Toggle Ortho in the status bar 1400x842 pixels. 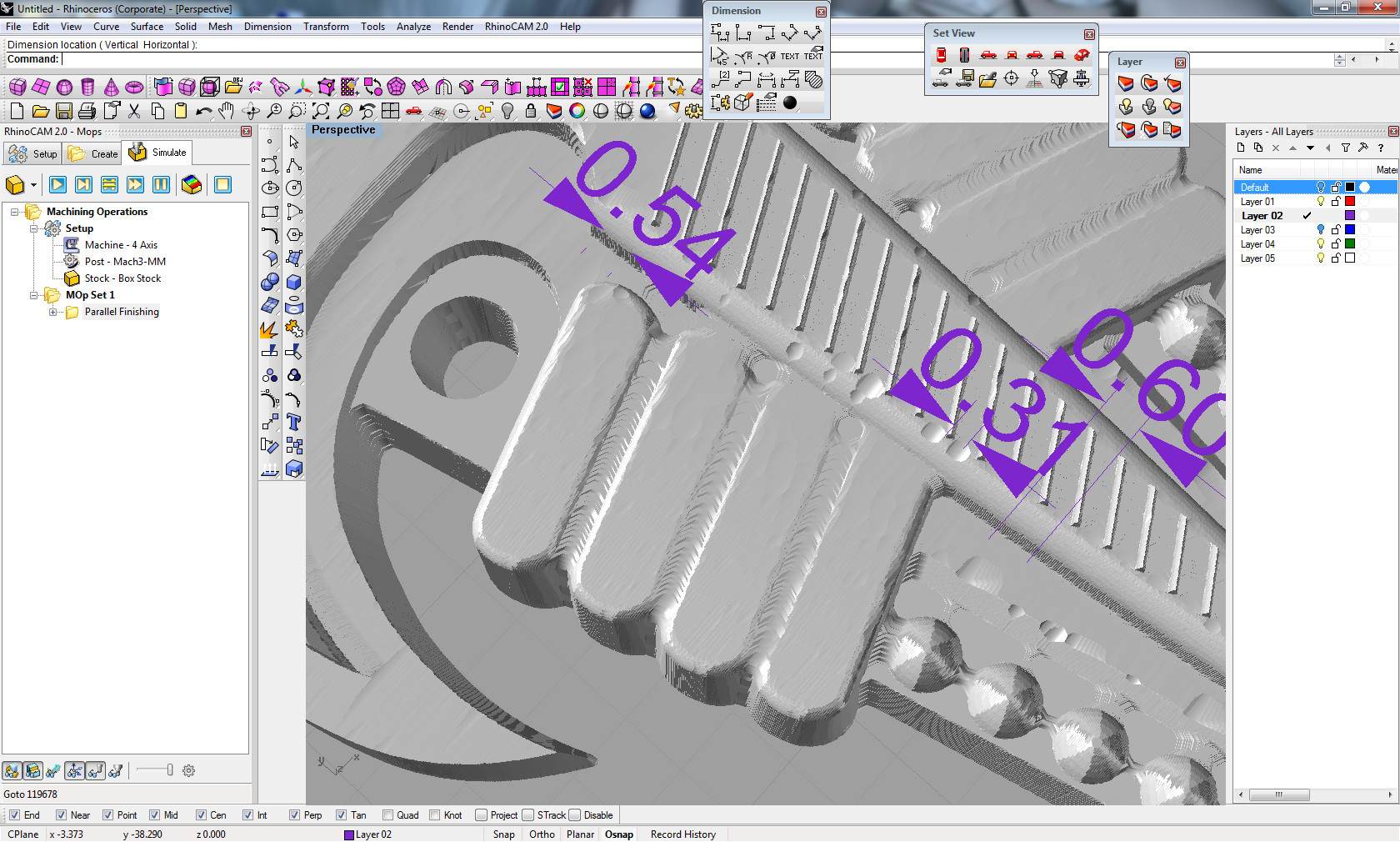[542, 834]
